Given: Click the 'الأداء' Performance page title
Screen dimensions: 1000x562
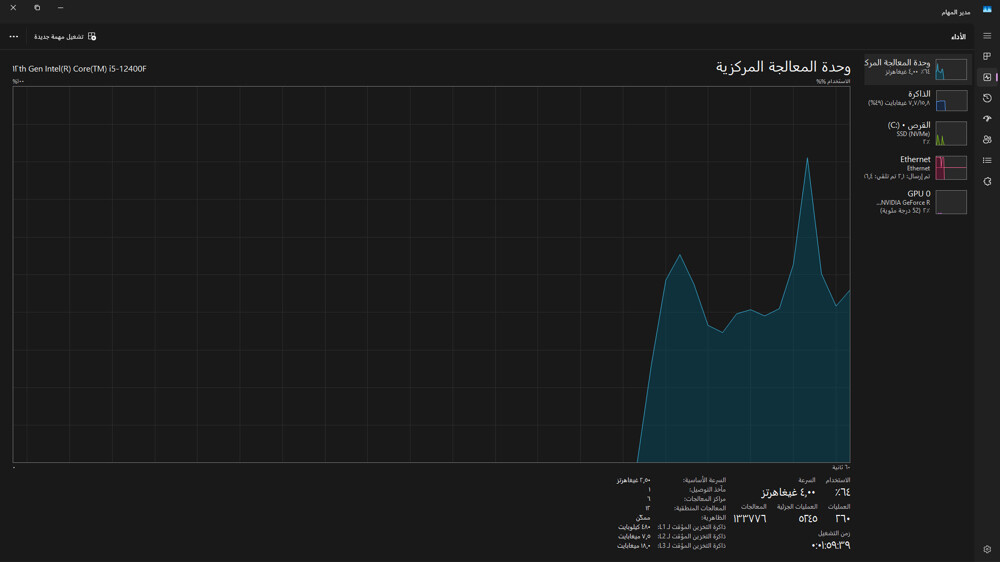Looking at the screenshot, I should point(958,37).
